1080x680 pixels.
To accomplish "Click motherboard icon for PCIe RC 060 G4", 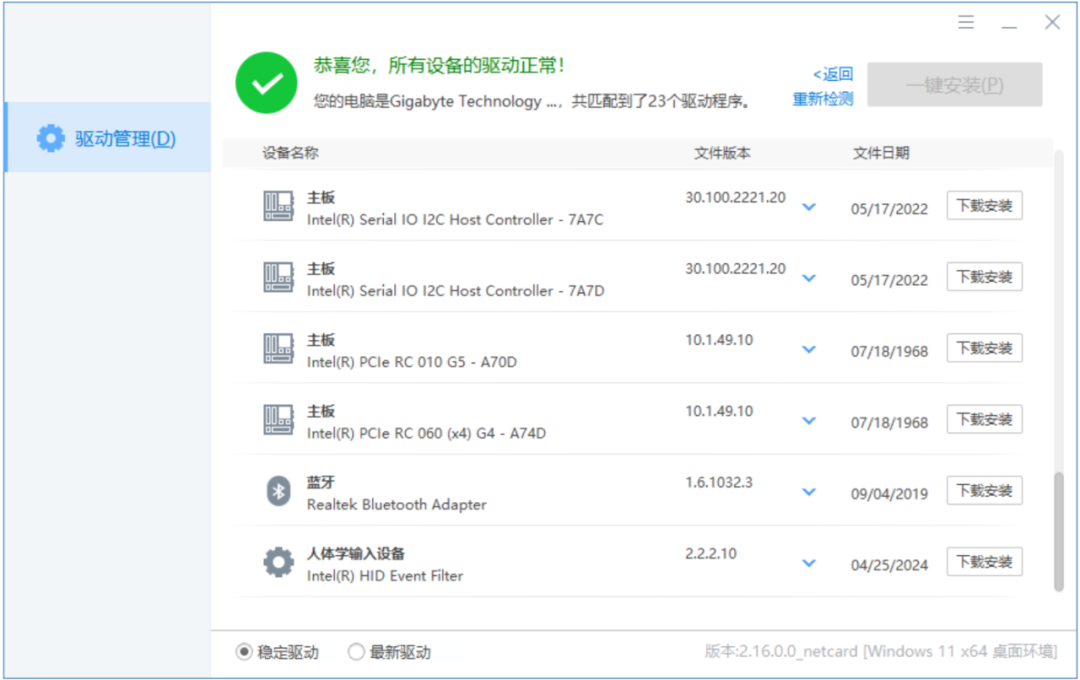I will [278, 420].
